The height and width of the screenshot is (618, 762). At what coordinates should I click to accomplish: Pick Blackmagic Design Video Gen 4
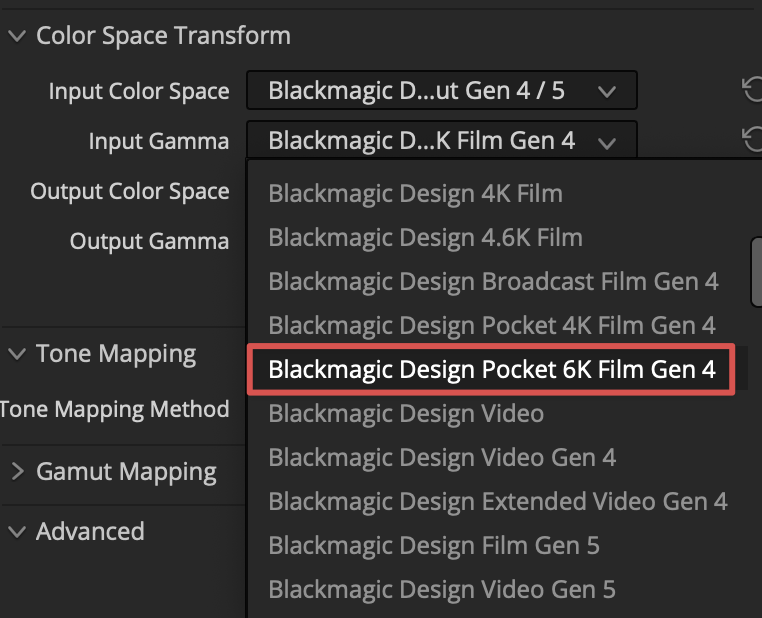tap(442, 458)
